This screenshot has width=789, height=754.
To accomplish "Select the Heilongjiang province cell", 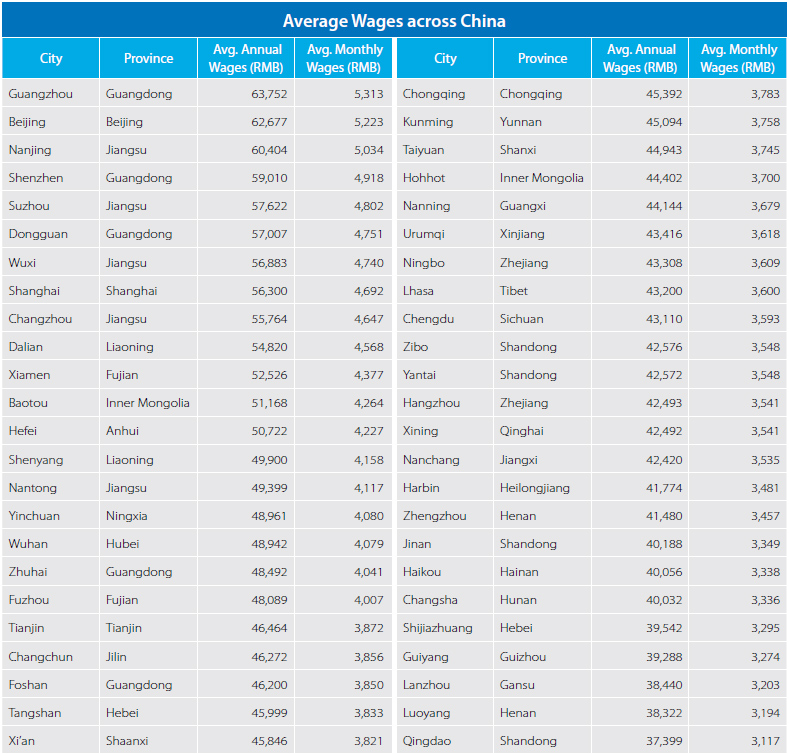I will tap(535, 488).
